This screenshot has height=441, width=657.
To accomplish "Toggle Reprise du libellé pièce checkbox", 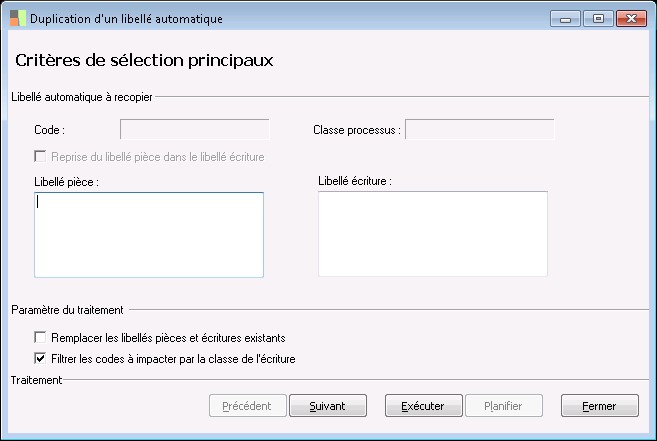I will [x=41, y=157].
